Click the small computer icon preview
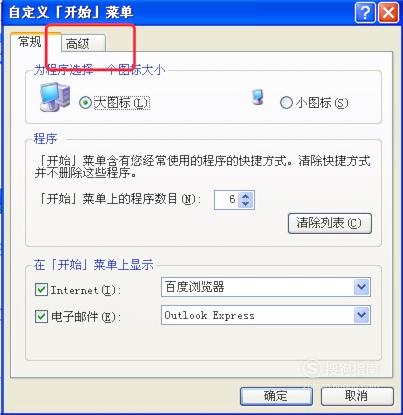 coord(257,97)
